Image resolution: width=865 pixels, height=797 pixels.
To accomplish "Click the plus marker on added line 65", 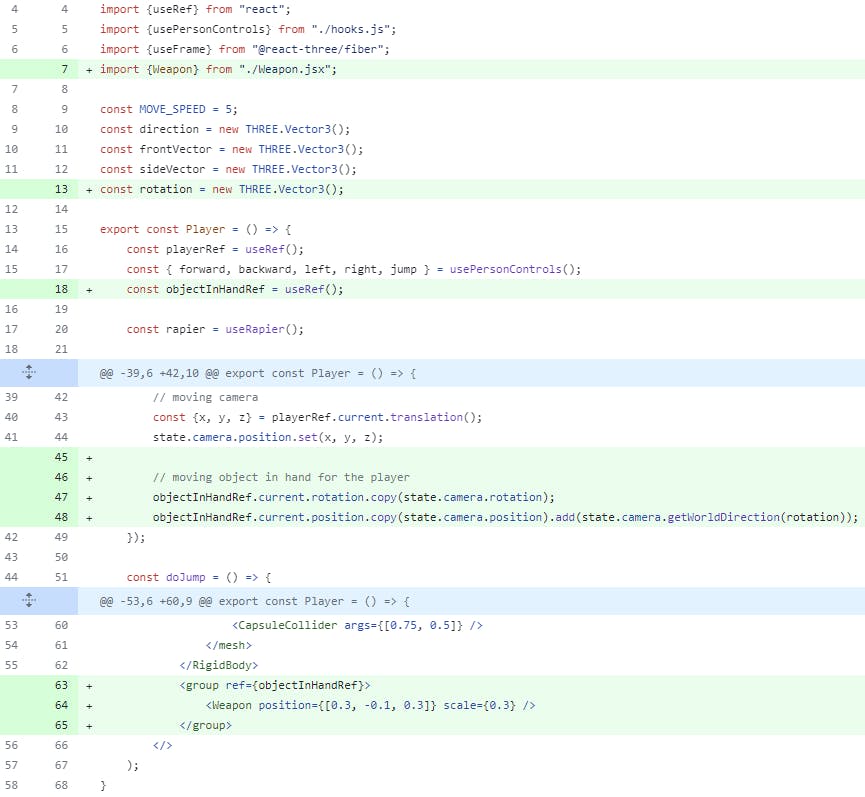I will point(89,725).
